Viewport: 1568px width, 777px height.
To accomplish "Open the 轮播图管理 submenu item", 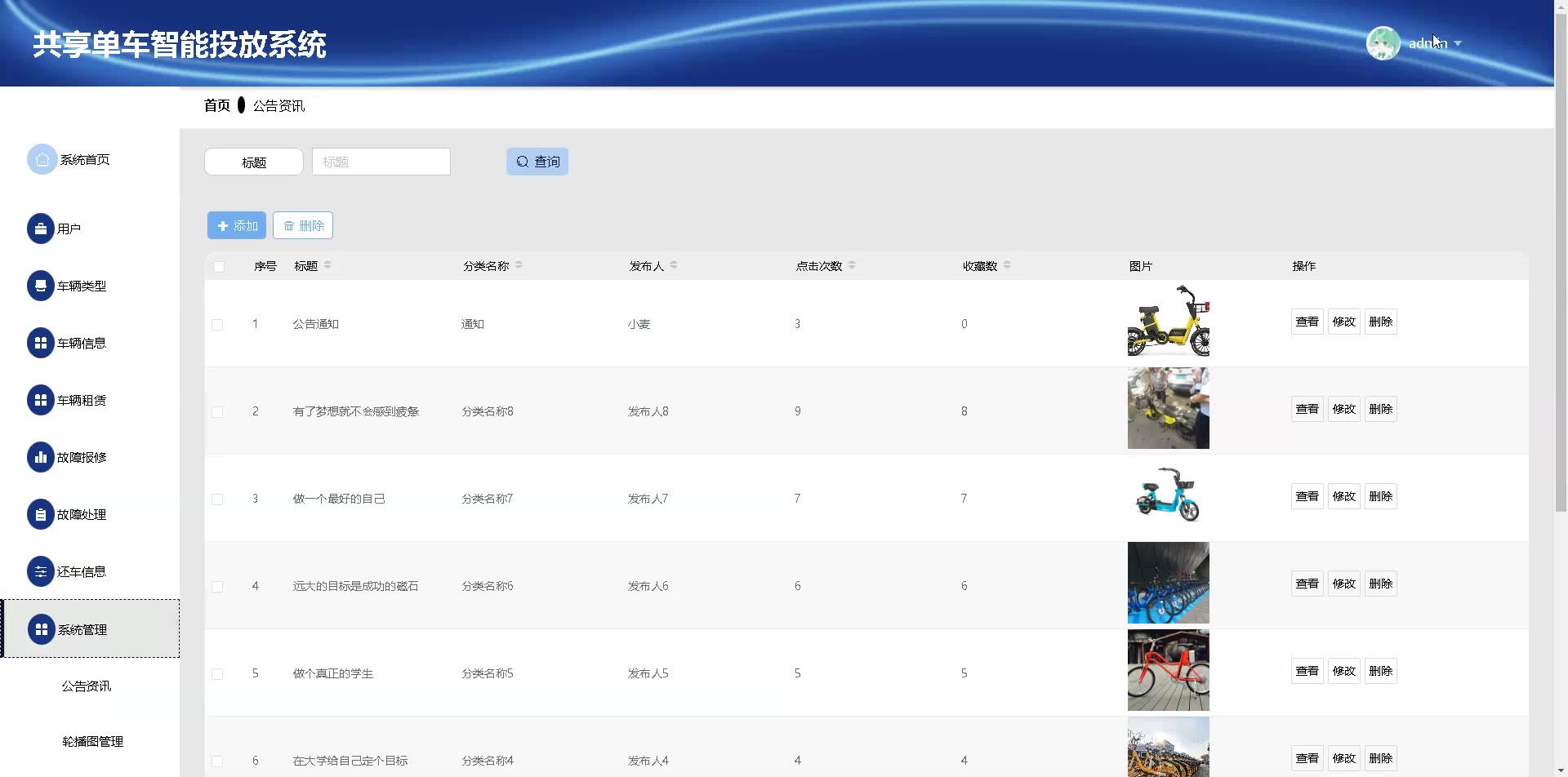I will [x=92, y=741].
